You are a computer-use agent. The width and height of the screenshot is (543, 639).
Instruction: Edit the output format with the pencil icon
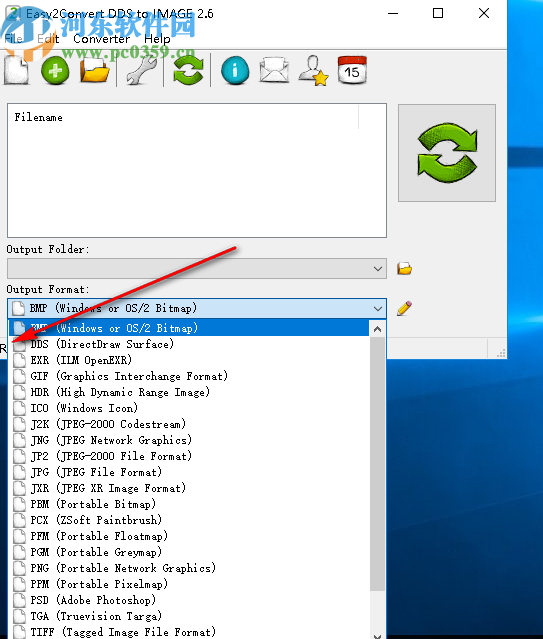click(404, 308)
